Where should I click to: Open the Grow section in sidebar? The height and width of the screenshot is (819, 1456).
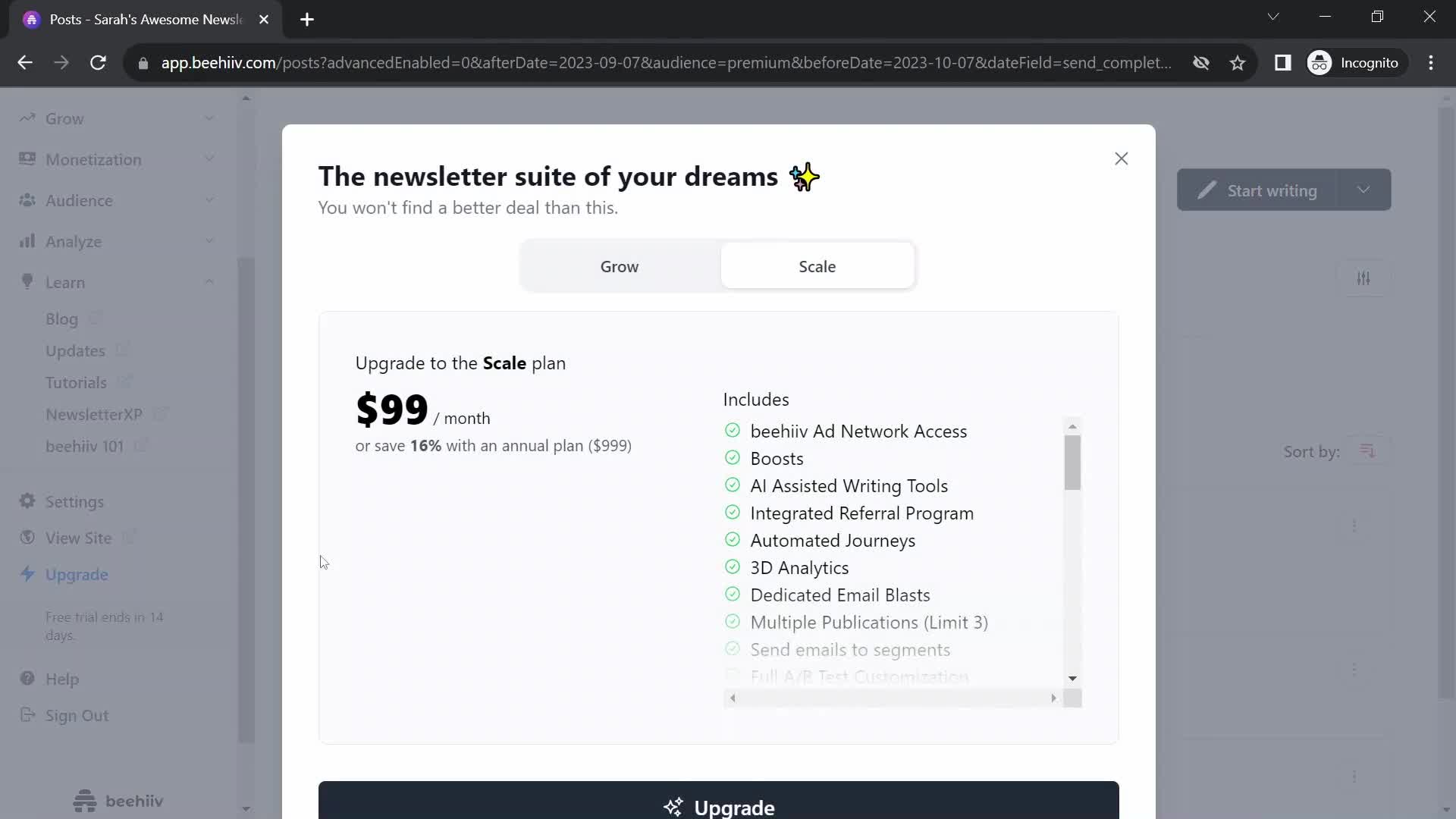pyautogui.click(x=64, y=118)
